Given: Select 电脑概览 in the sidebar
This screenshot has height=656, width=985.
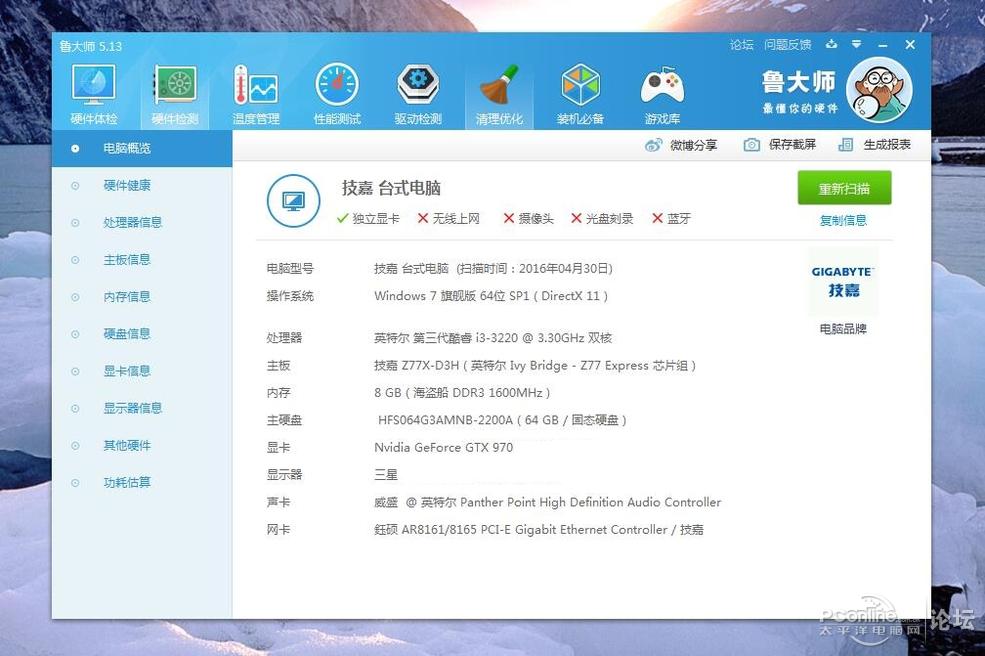Looking at the screenshot, I should 142,148.
